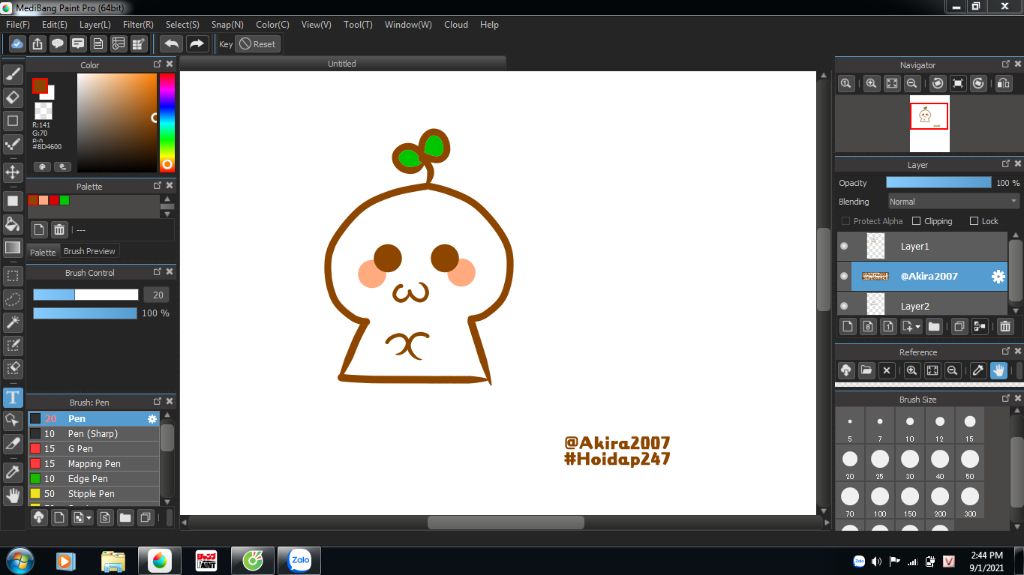The width and height of the screenshot is (1024, 575).
Task: Choose the Lasso selection tool
Action: pos(12,299)
